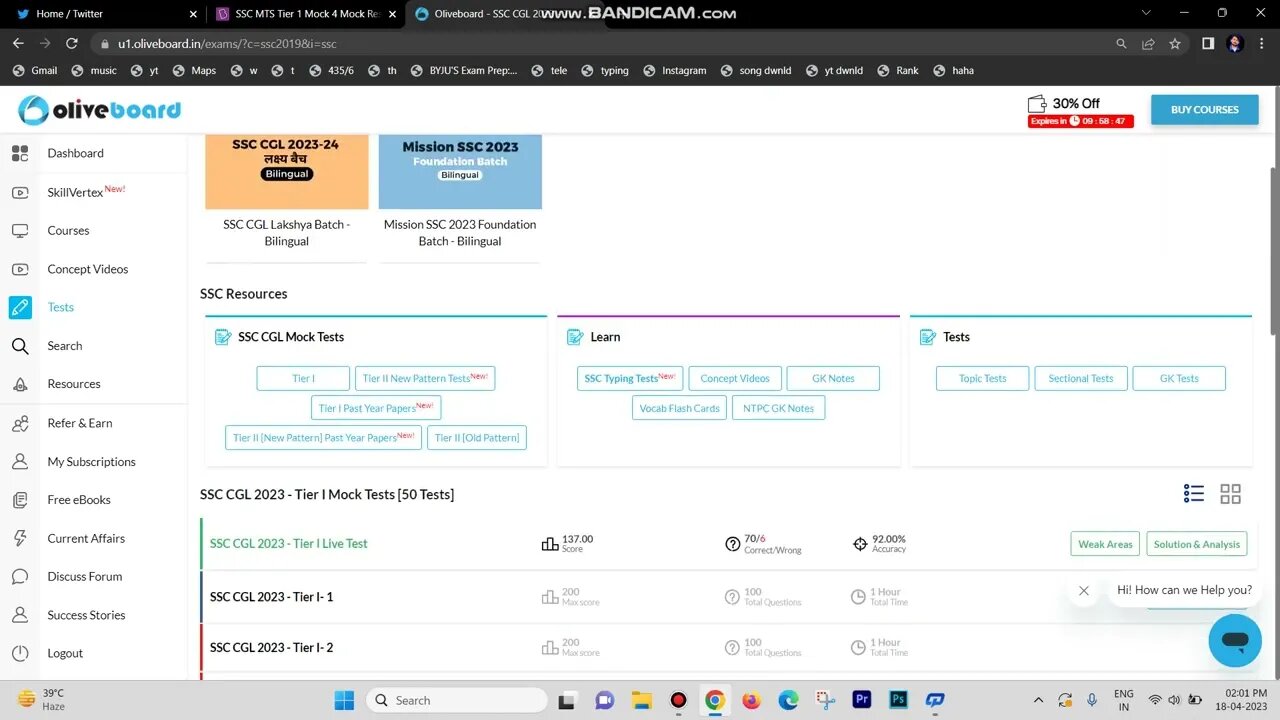
Task: Click the weather widget 39°C Haze
Action: click(42, 699)
